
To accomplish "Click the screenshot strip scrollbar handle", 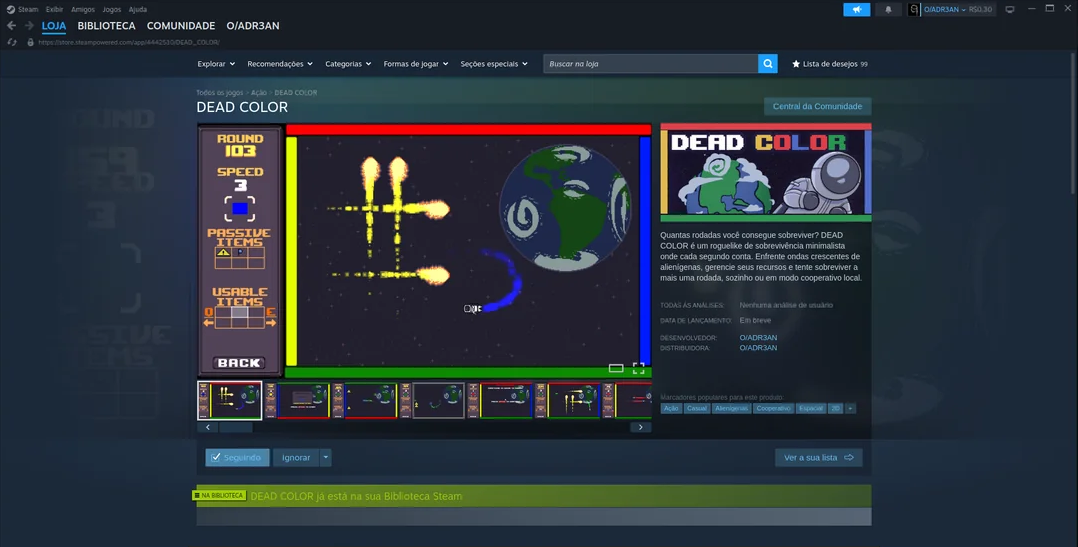I will coord(236,427).
